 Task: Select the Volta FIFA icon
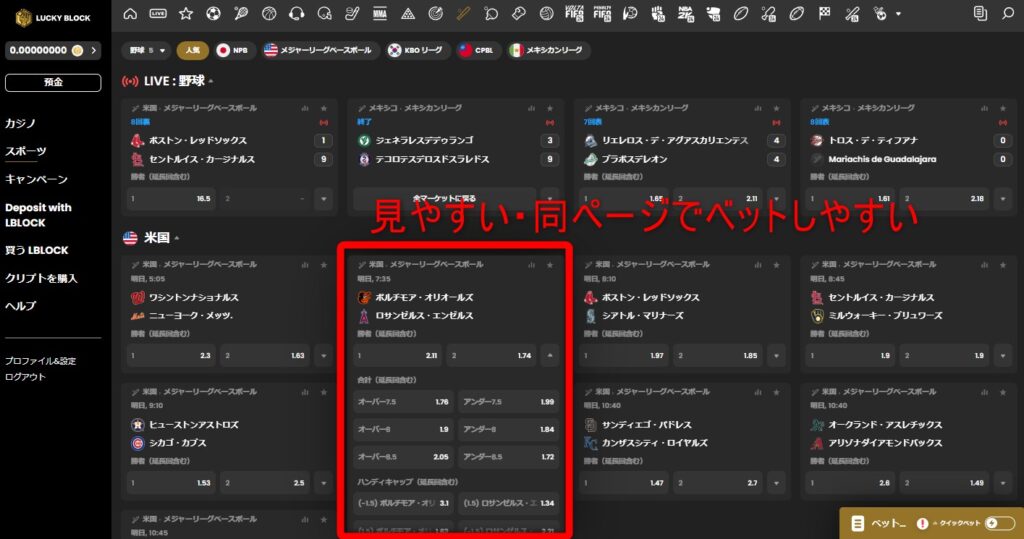coord(574,14)
